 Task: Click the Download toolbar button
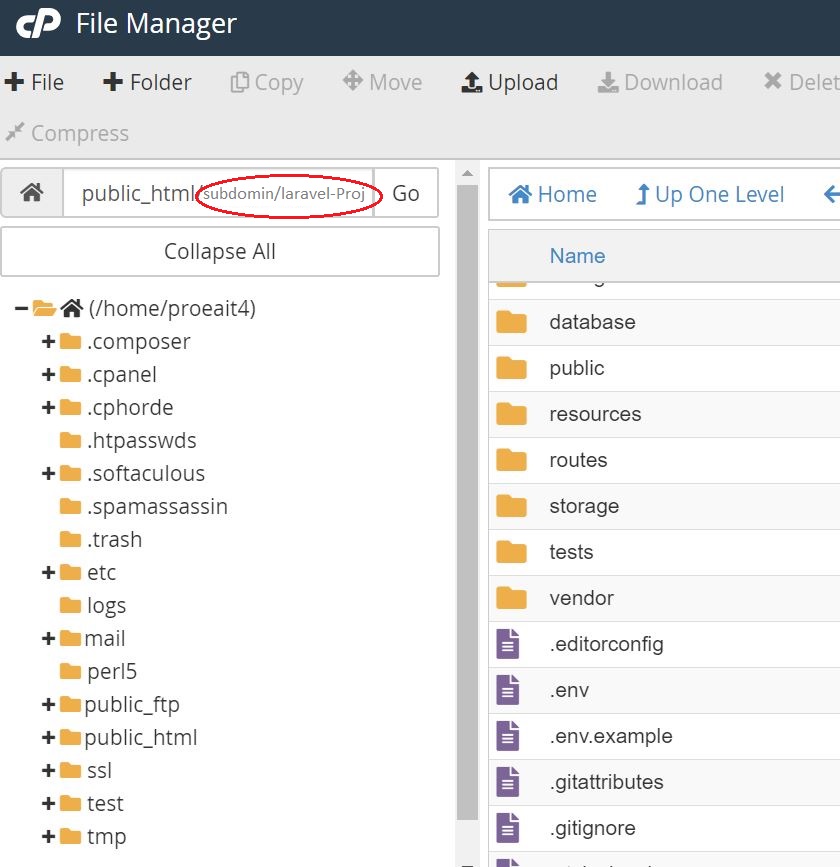point(660,82)
